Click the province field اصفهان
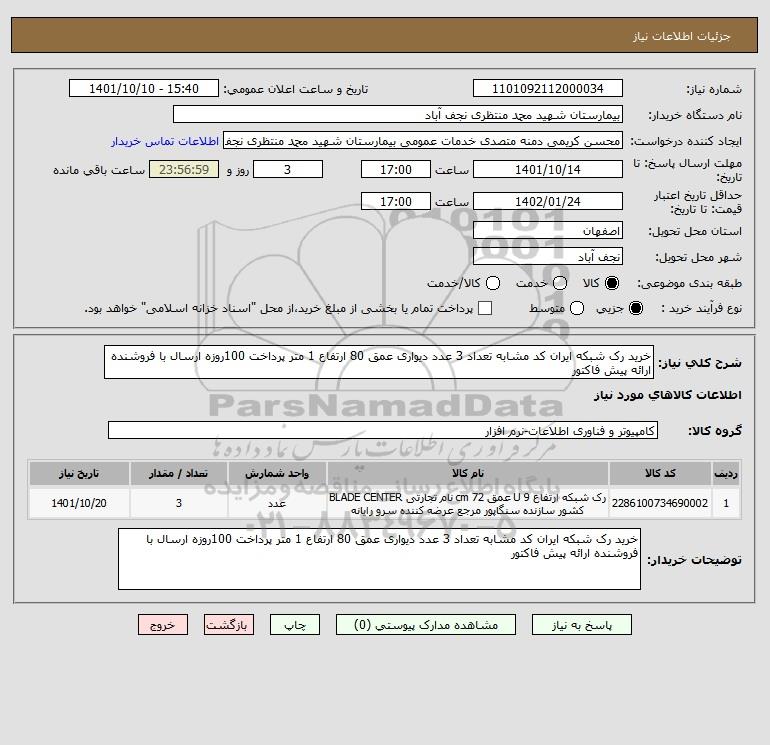 (548, 230)
